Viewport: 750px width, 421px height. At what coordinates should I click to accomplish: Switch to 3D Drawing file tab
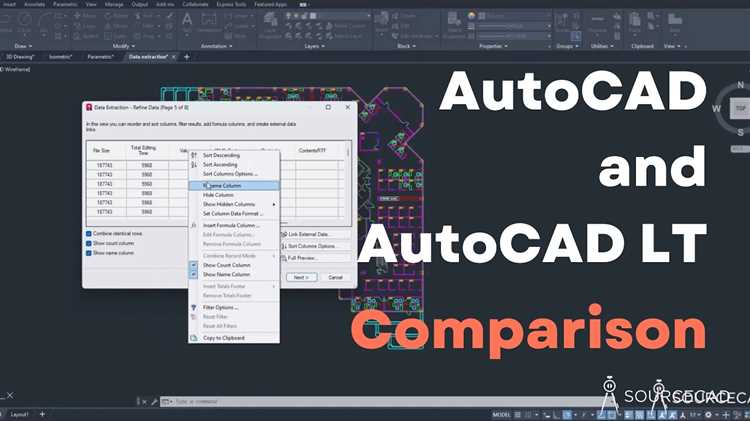coord(19,57)
